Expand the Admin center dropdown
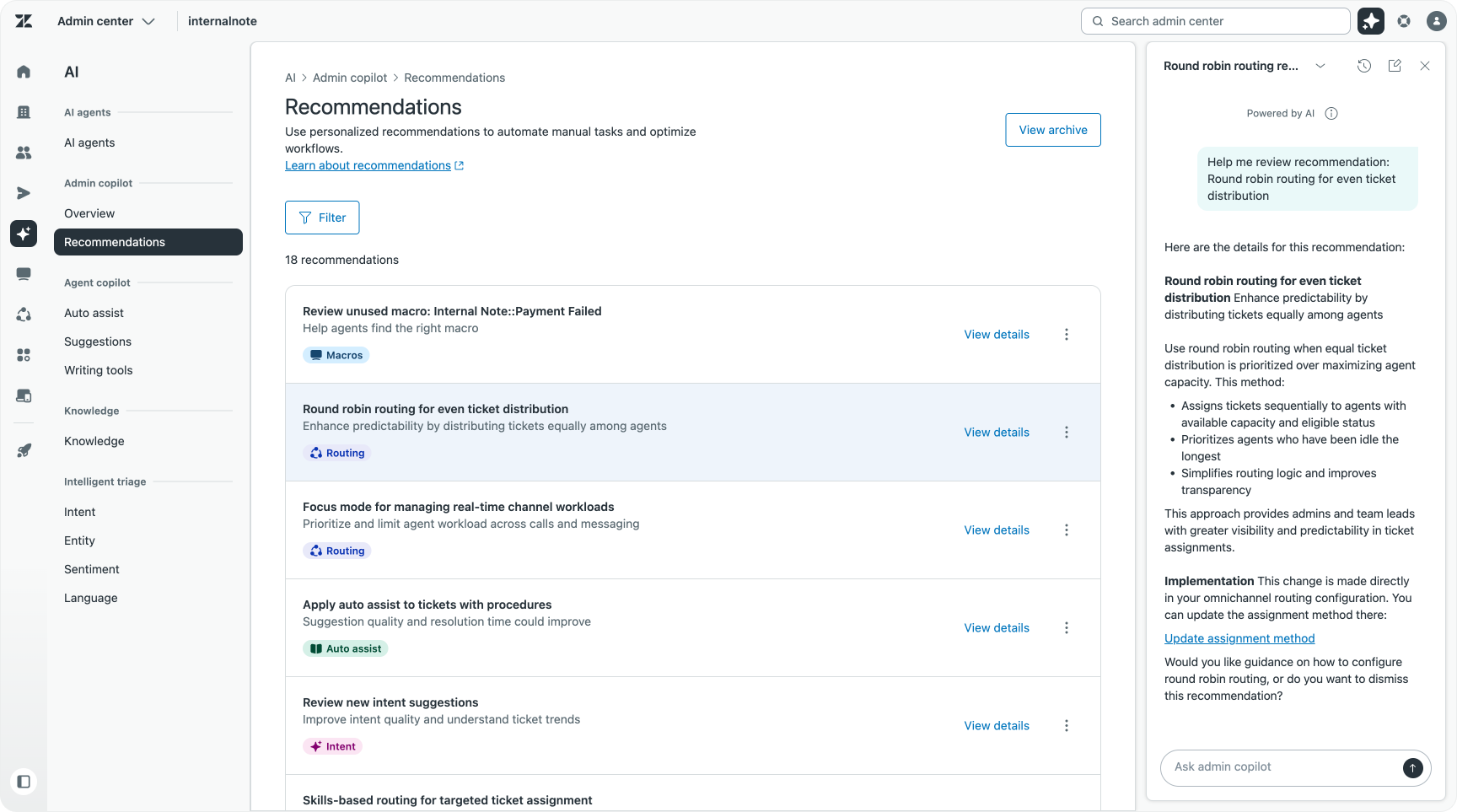The image size is (1457, 812). click(x=106, y=21)
